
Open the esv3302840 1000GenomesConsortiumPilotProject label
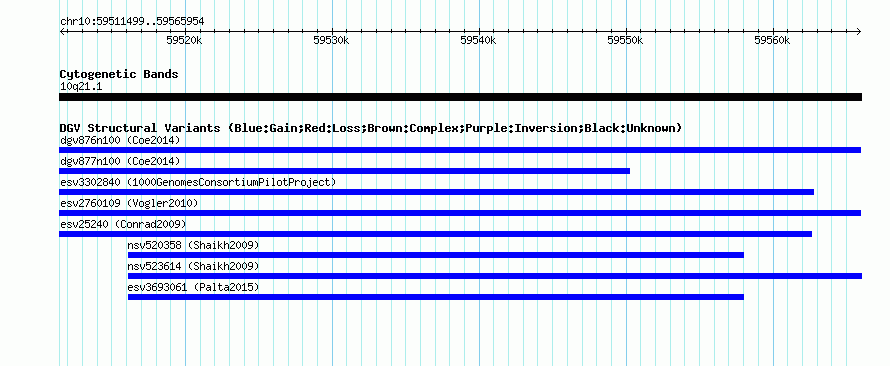pos(198,182)
